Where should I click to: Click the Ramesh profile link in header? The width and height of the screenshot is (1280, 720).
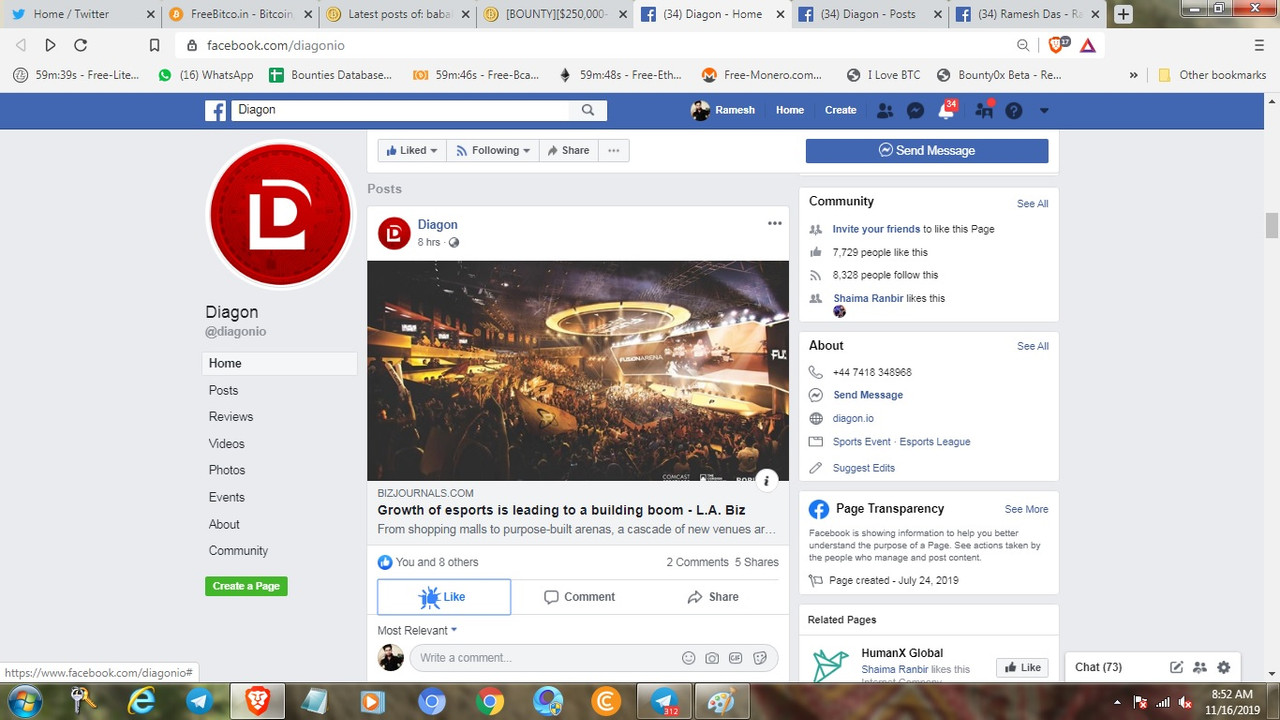[723, 110]
